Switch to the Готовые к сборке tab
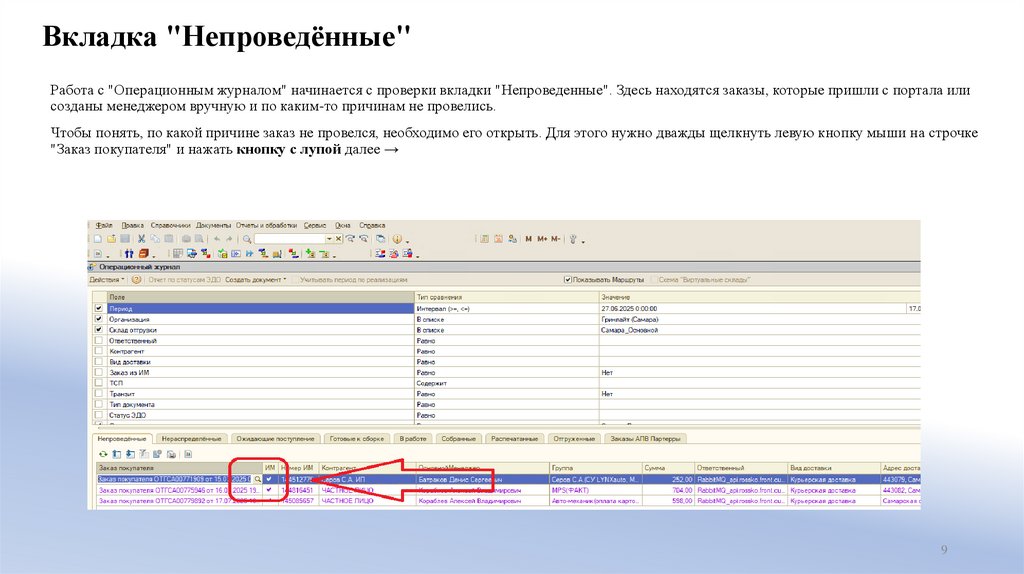Screen dimensions: 1024x574 [357, 439]
